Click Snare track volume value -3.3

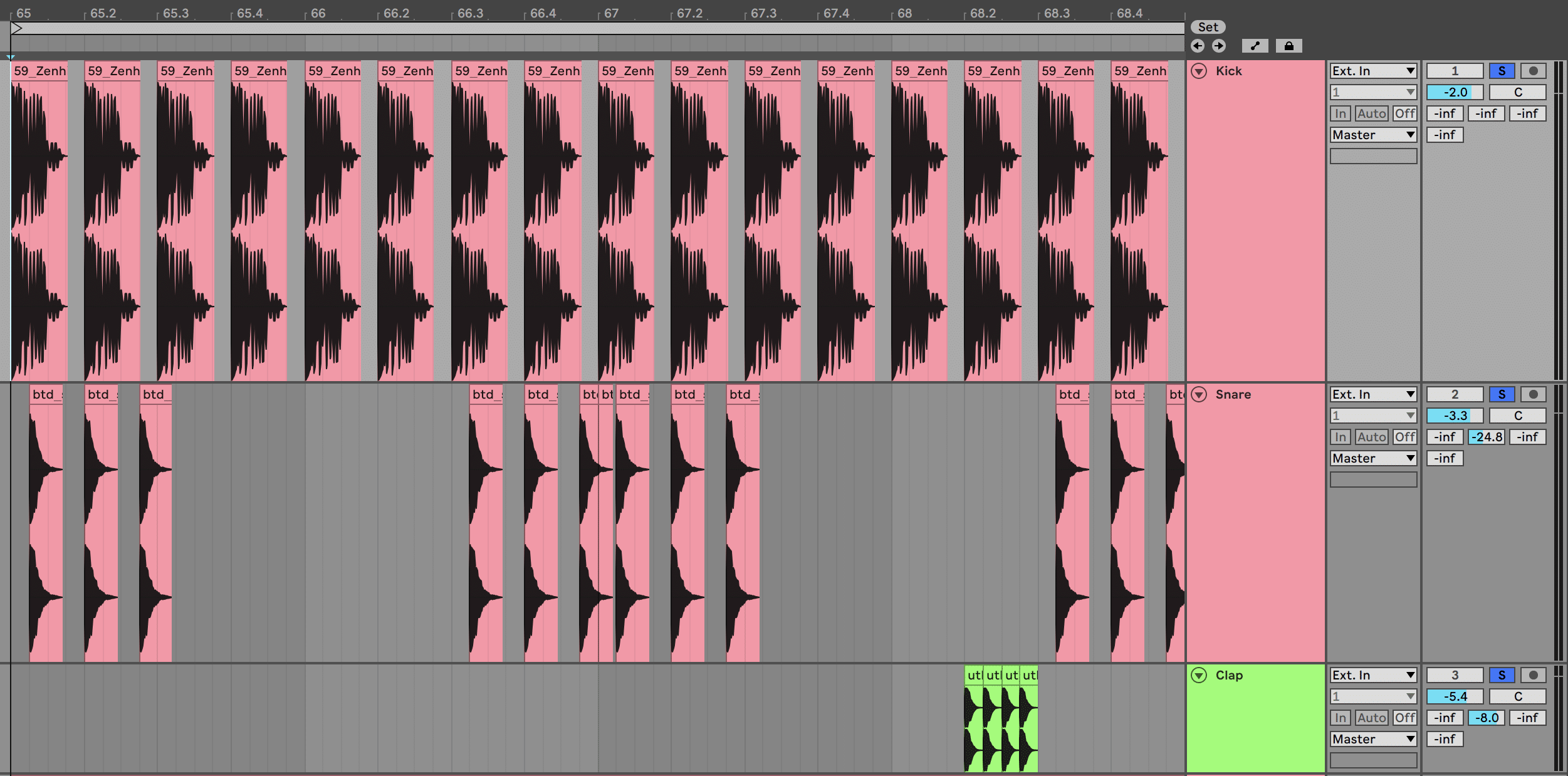(x=1455, y=416)
